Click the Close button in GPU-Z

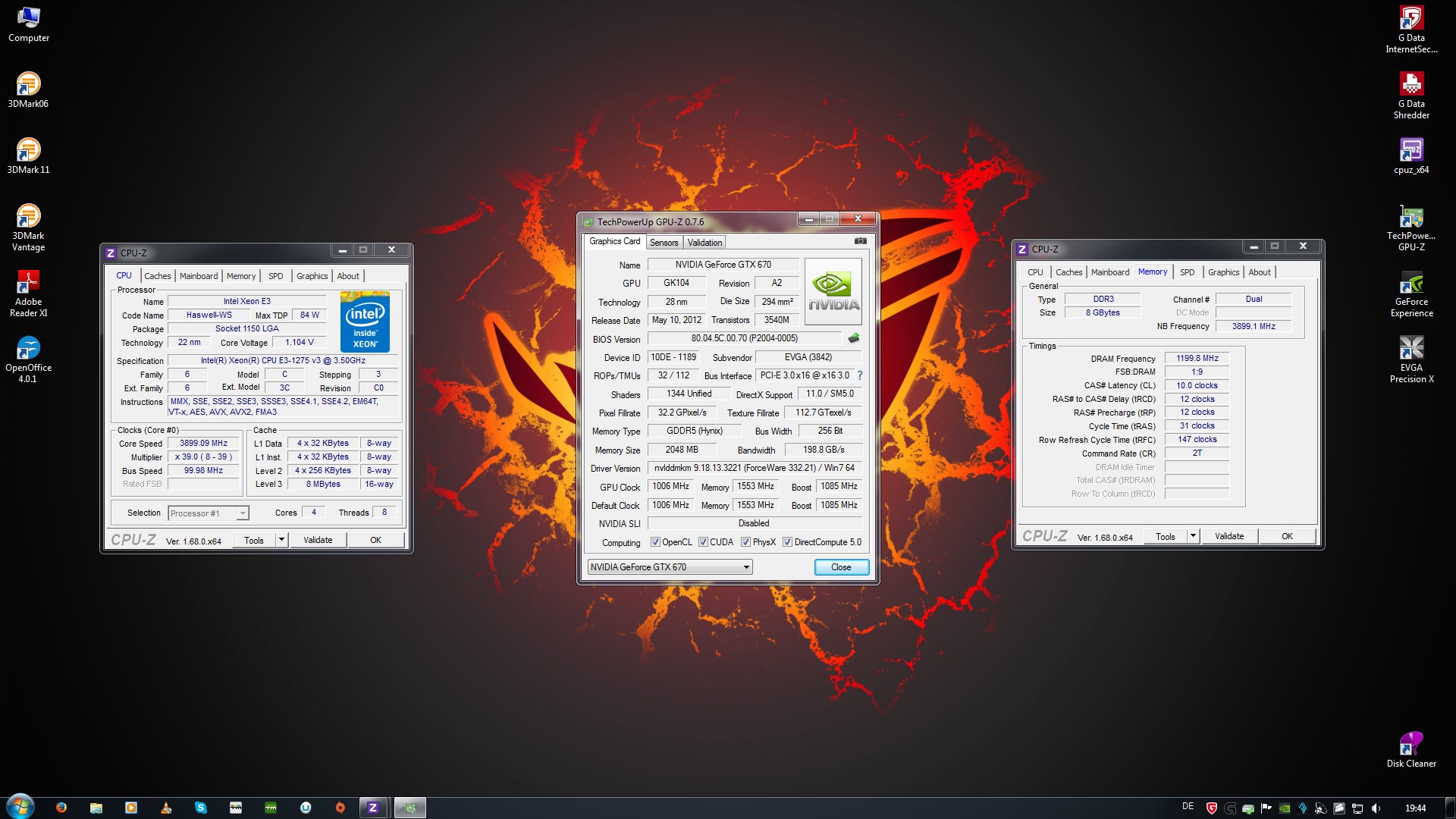point(840,567)
